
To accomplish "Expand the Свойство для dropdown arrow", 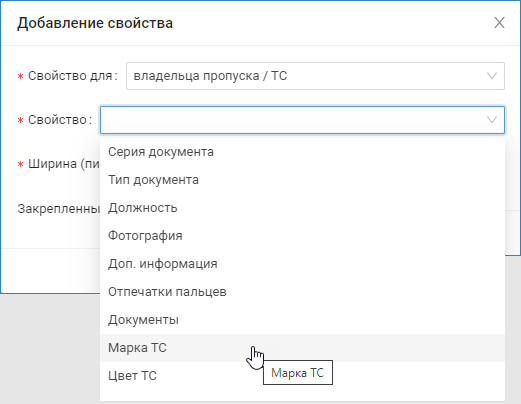I will (492, 76).
